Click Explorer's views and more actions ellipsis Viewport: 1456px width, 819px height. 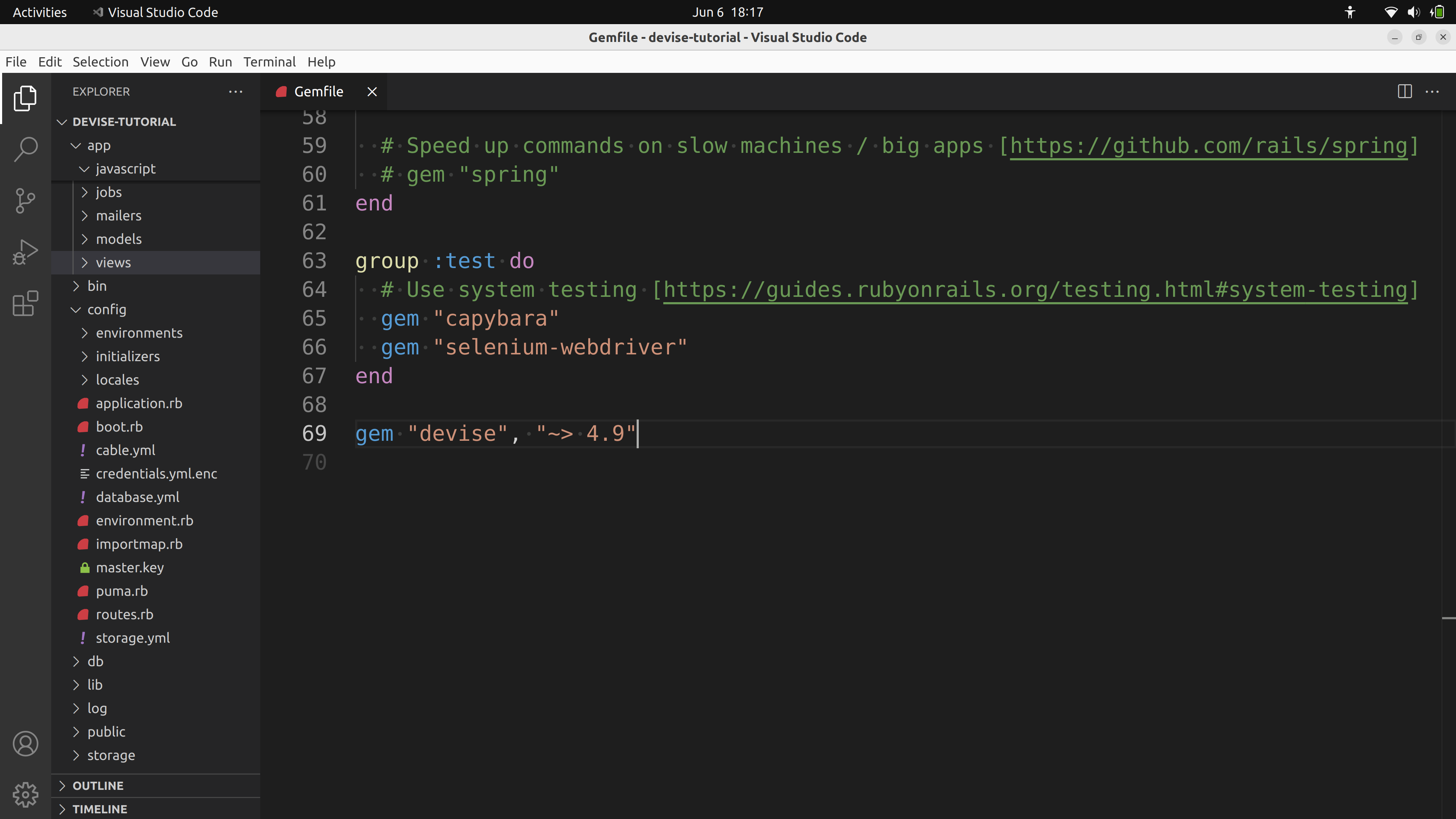[236, 92]
